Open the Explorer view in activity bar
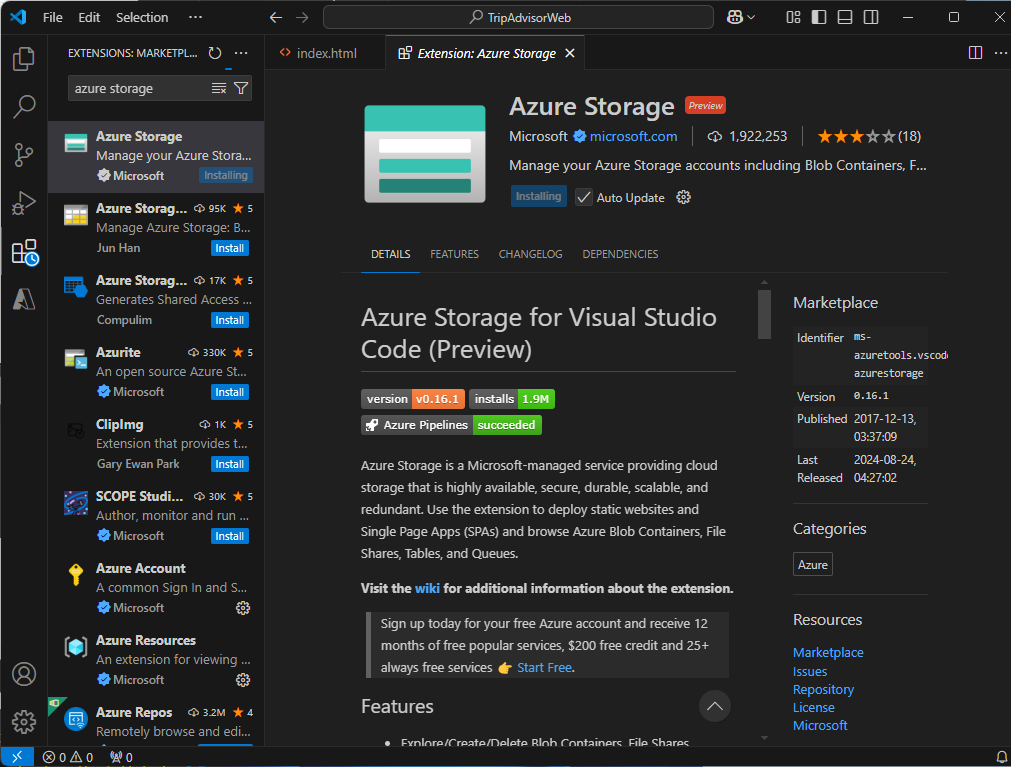This screenshot has width=1011, height=767. click(x=24, y=59)
